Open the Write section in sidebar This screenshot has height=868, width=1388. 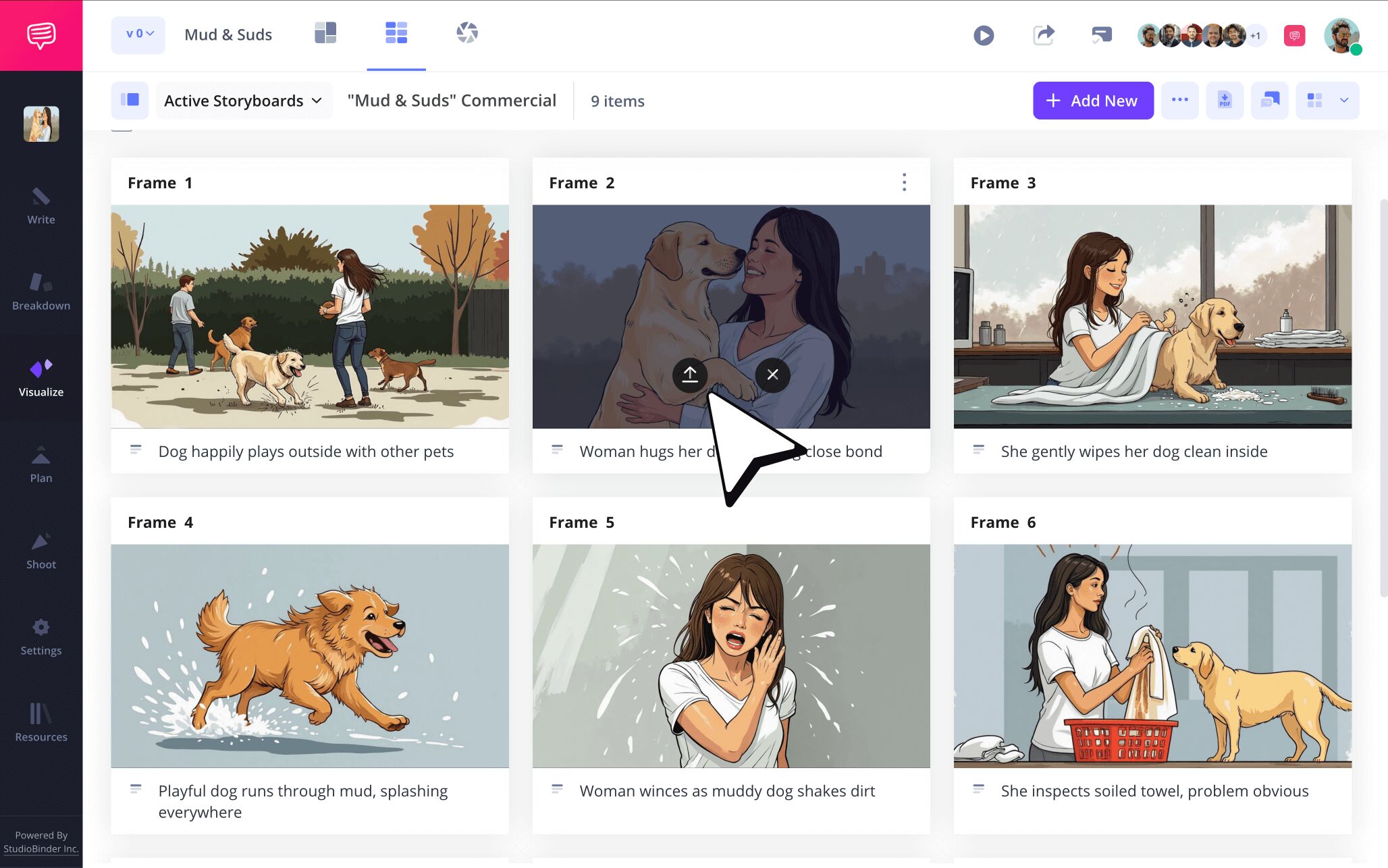click(41, 206)
